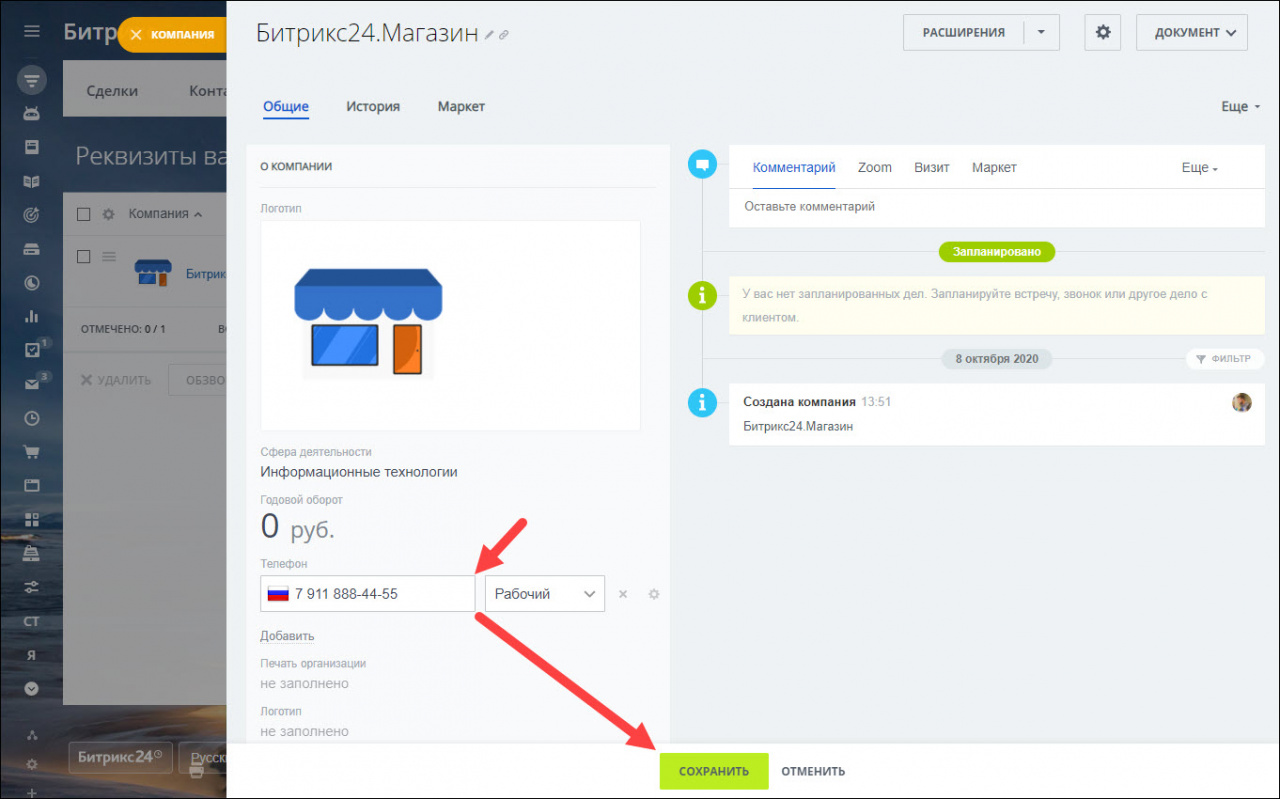
Task: Click the Отменить button
Action: 813,771
